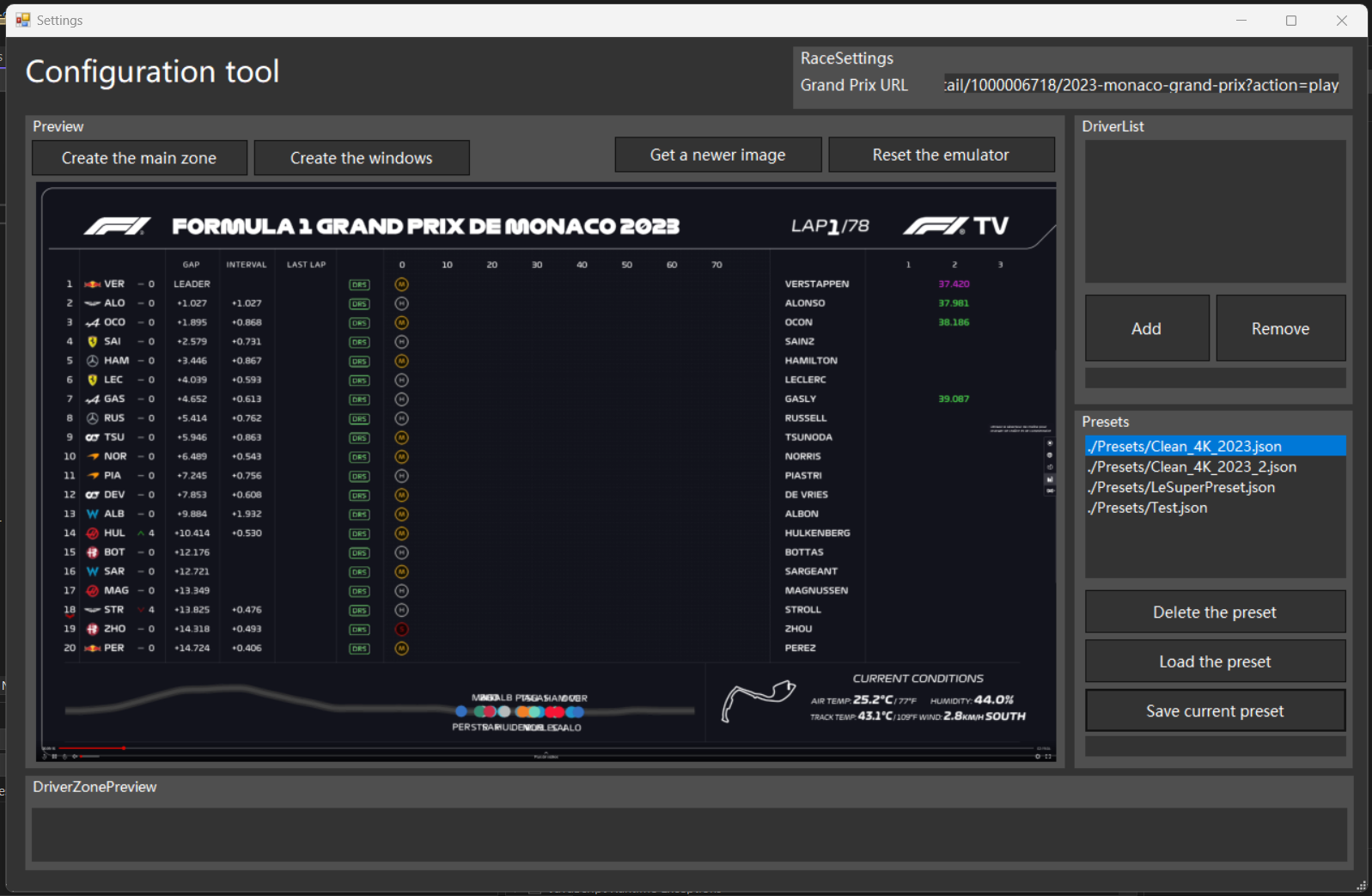Select the Test.json preset

pos(1215,509)
